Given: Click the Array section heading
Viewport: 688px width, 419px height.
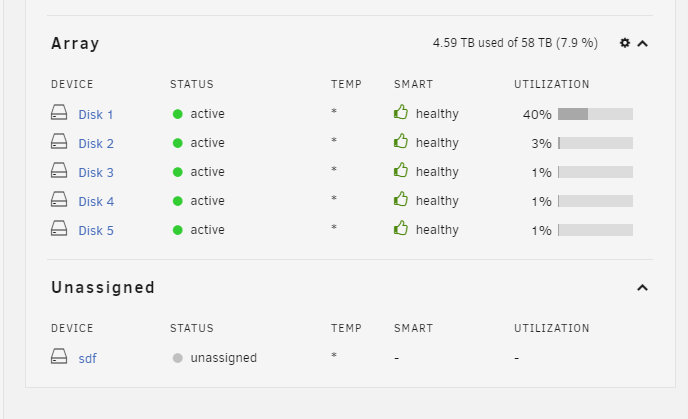Looking at the screenshot, I should 75,43.
